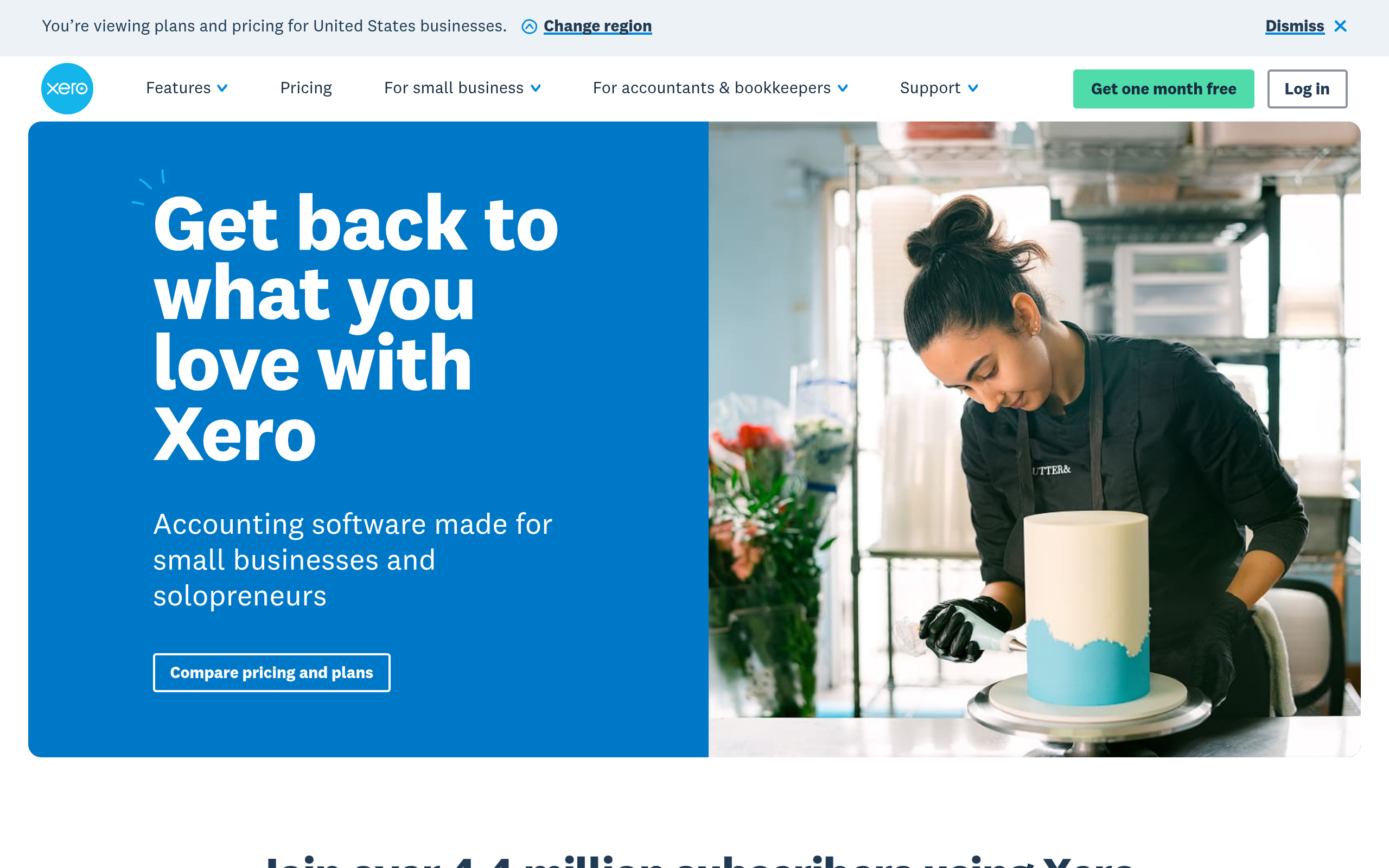Click the Log in button
The image size is (1389, 868).
(1307, 89)
